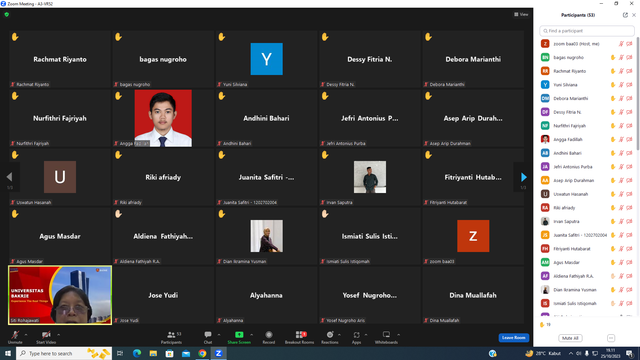
Task: Open Task View on the taskbar
Action: [x=120, y=353]
